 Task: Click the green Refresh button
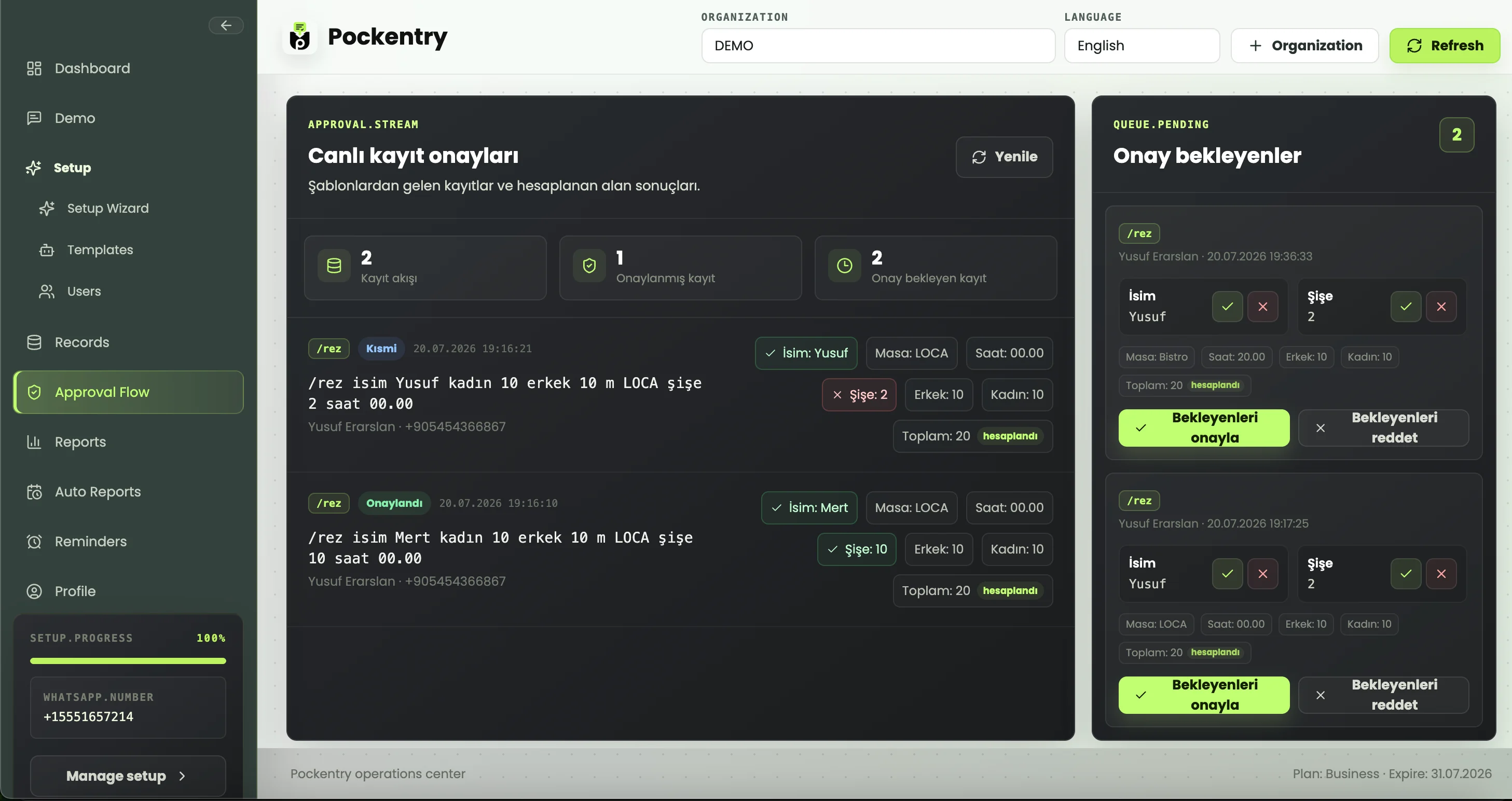pos(1445,46)
